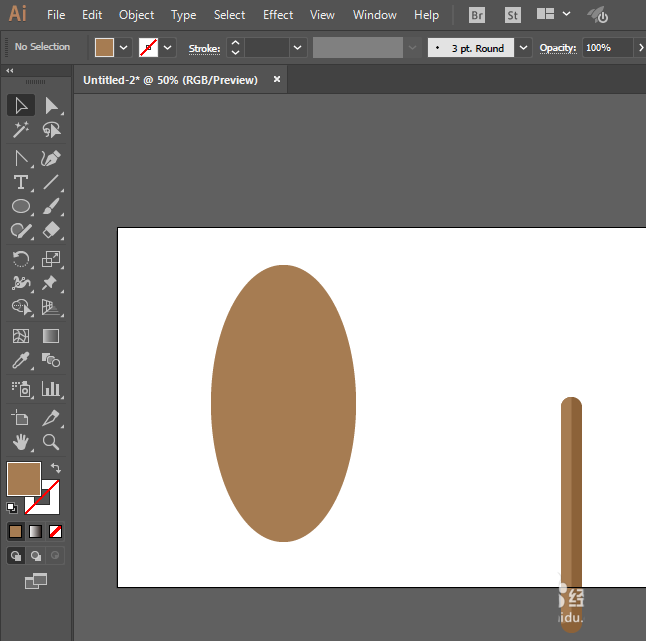Open Adobe Bridge via Br icon

(x=477, y=15)
